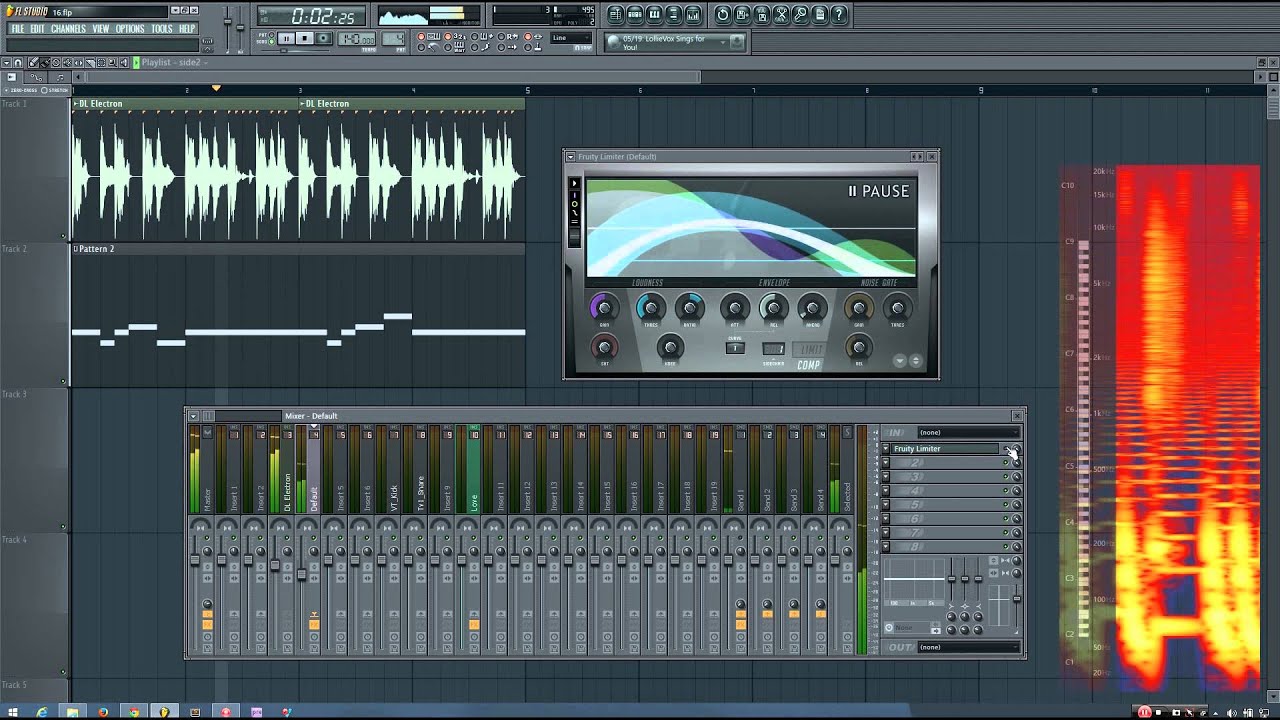Select the playlist draw pencil tool
Image resolution: width=1280 pixels, height=720 pixels.
click(x=32, y=62)
